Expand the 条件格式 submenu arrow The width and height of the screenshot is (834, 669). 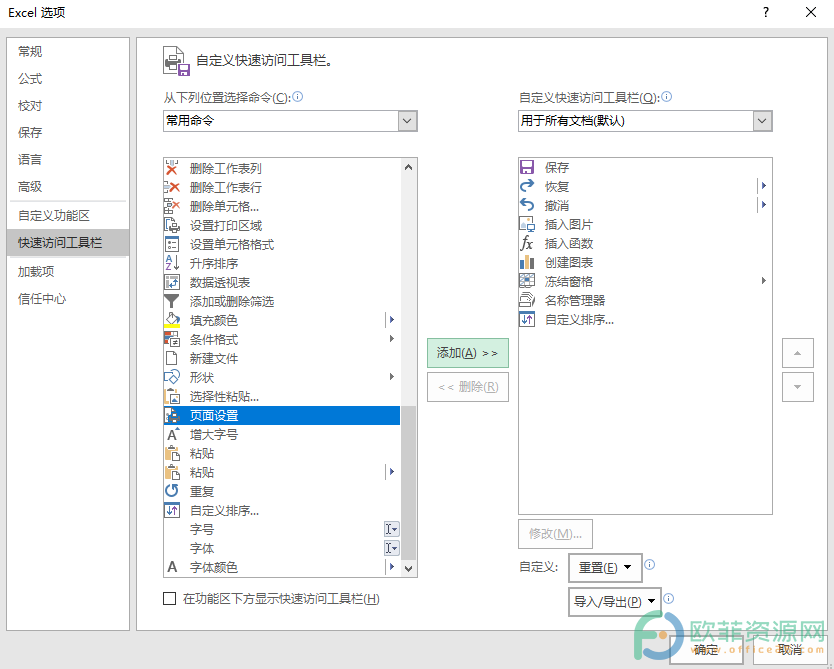pos(391,339)
